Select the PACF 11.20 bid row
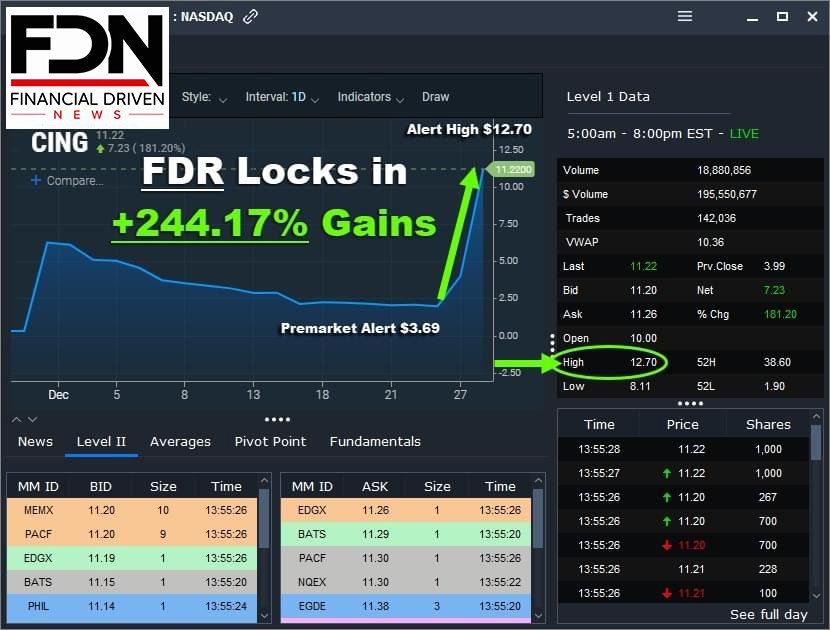The image size is (830, 630). pyautogui.click(x=132, y=534)
